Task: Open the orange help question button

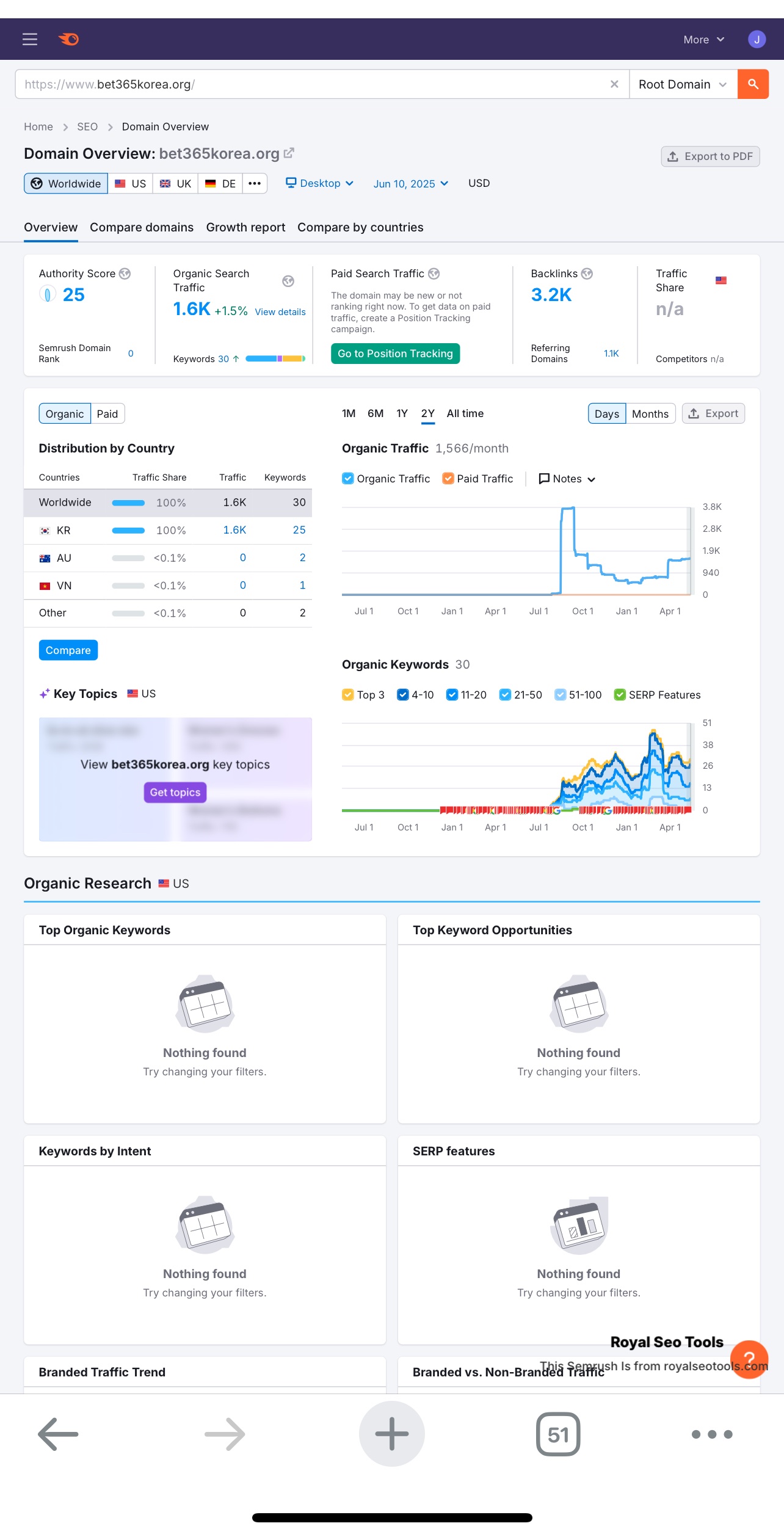Action: coord(749,1359)
